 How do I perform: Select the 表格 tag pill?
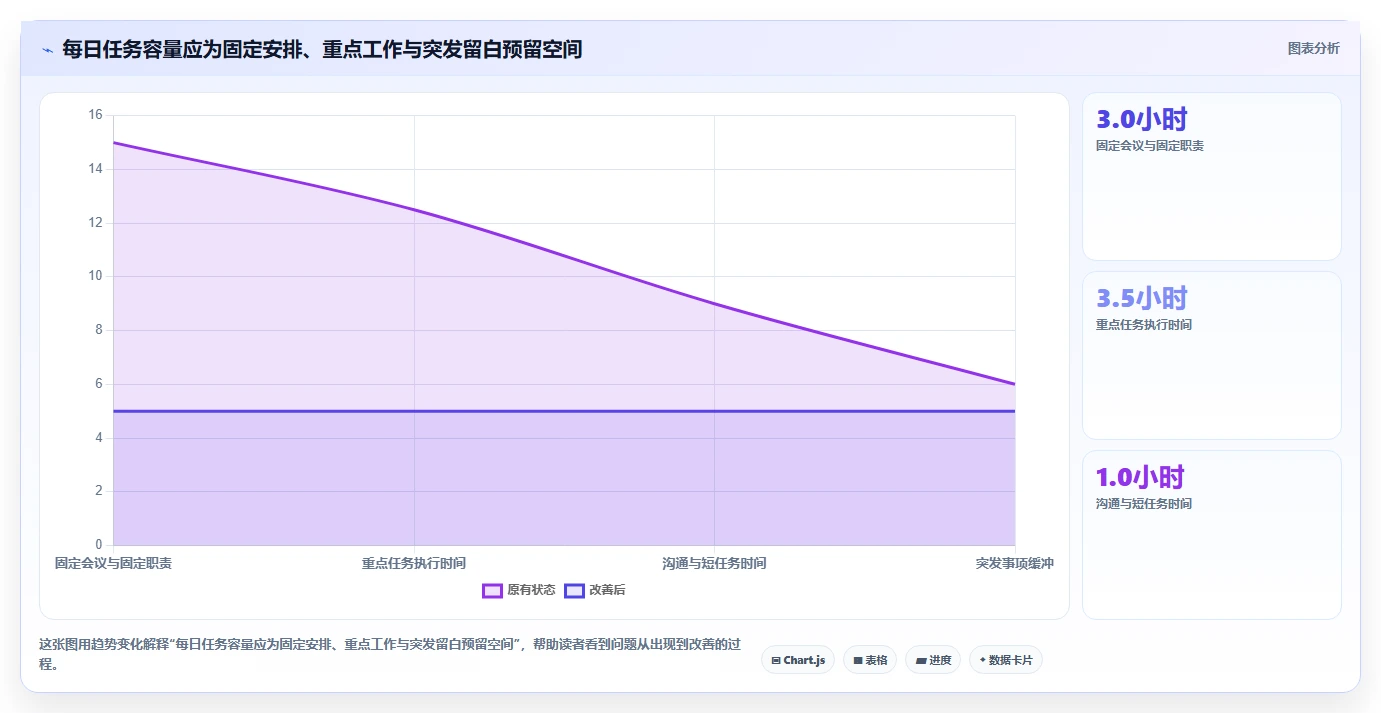point(870,660)
